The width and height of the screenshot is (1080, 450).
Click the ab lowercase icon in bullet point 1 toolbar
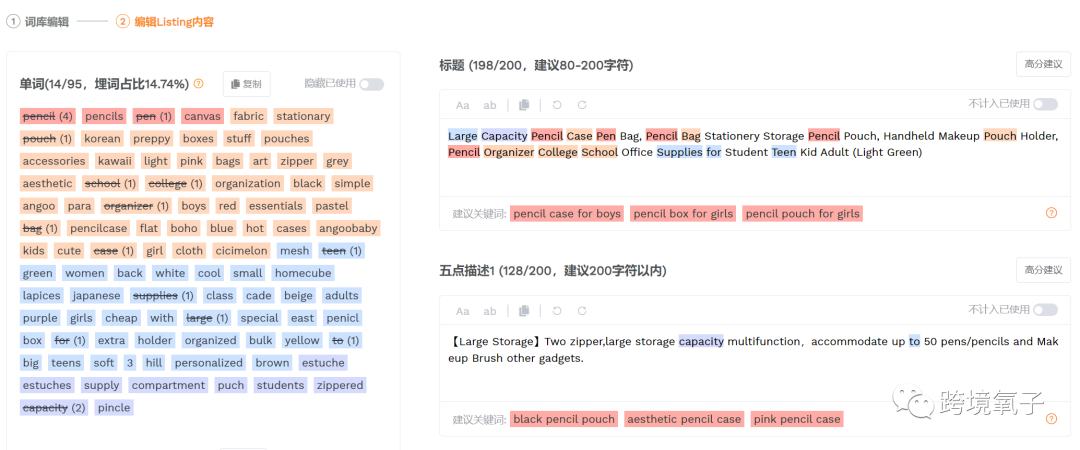coord(490,311)
